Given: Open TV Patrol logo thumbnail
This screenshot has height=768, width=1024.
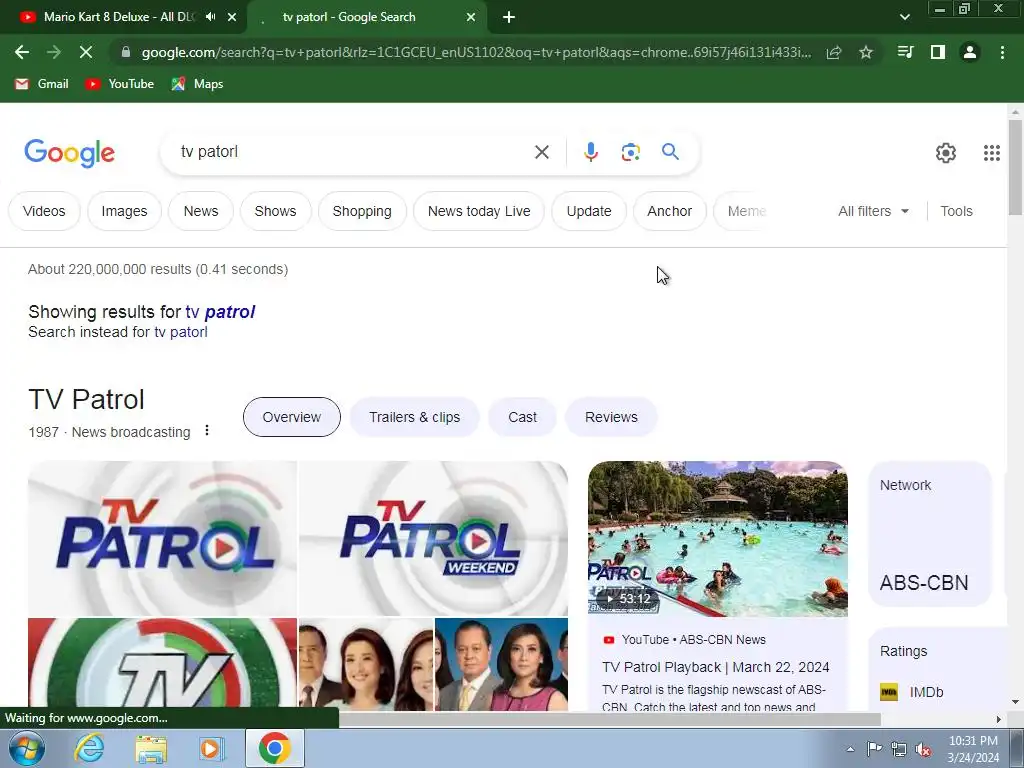Looking at the screenshot, I should click(x=162, y=538).
